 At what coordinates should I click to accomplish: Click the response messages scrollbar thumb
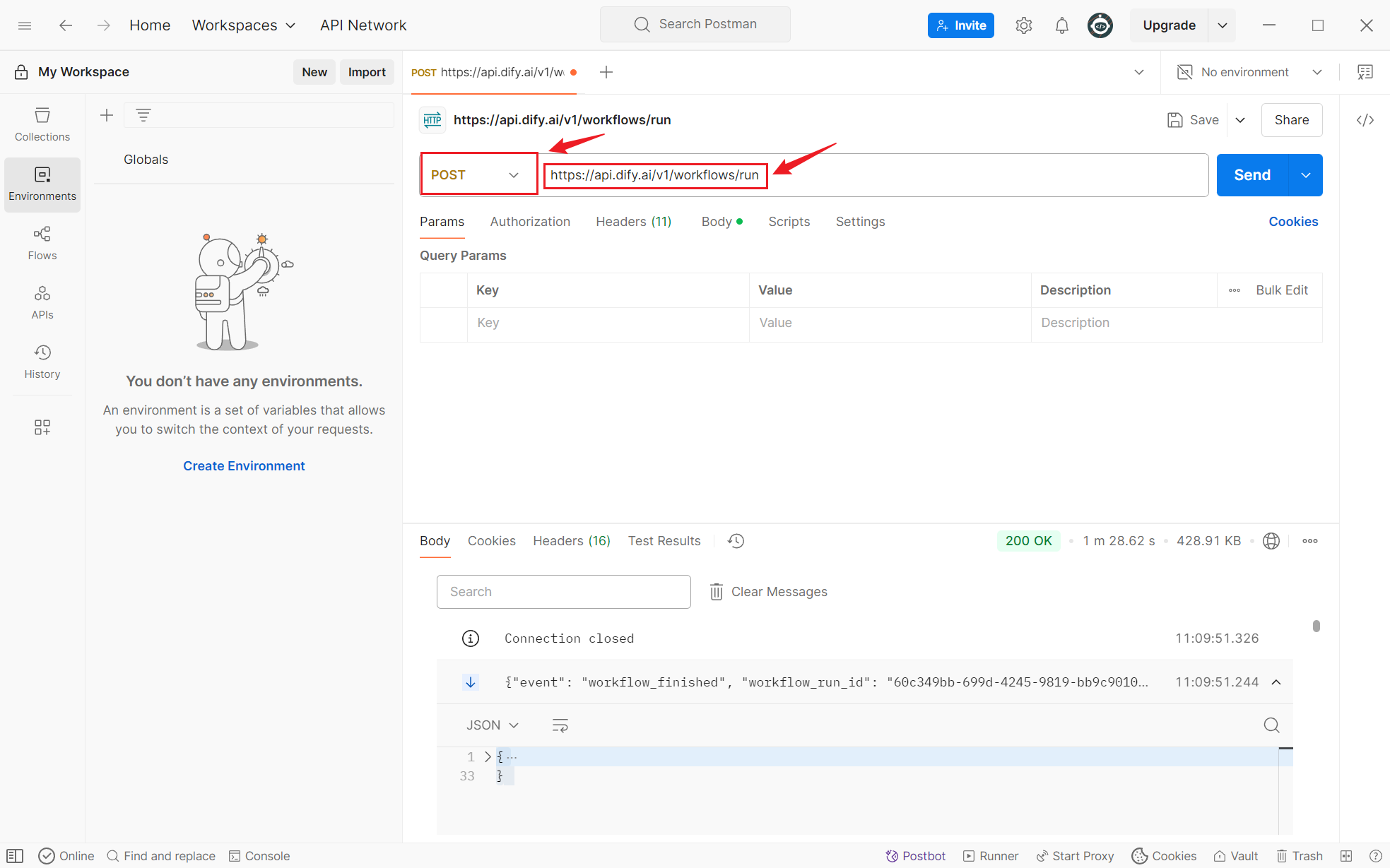point(1317,626)
